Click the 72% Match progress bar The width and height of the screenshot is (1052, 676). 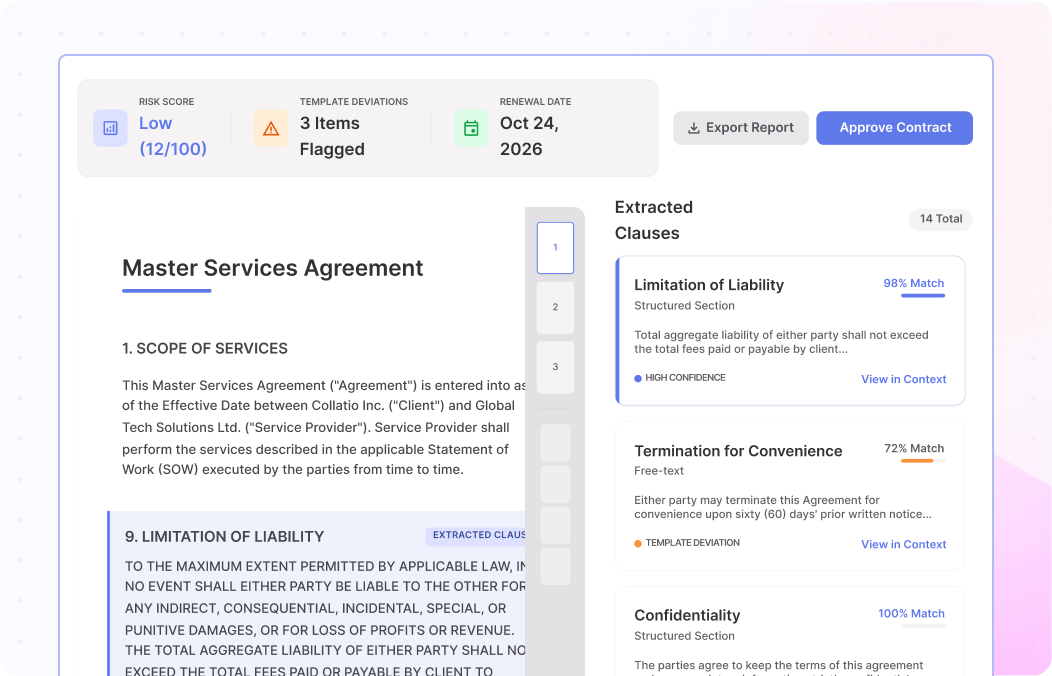(923, 461)
